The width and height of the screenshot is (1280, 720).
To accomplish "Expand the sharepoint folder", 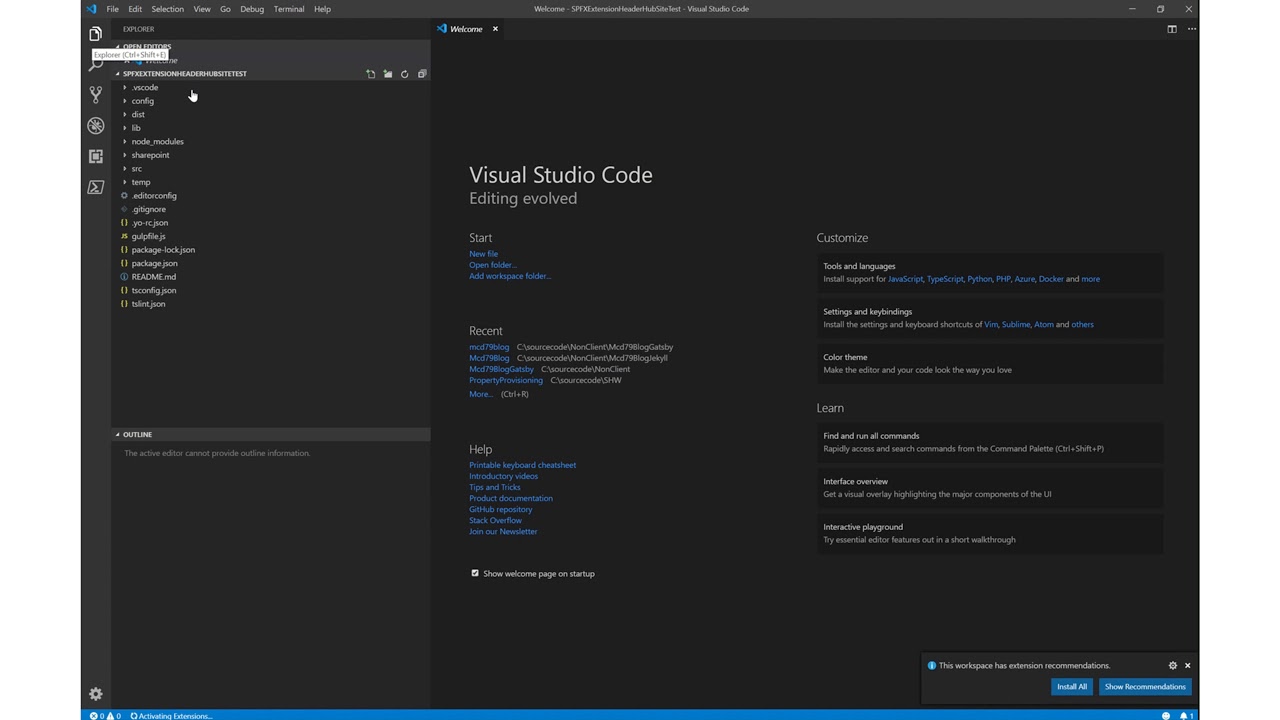I will coord(150,155).
